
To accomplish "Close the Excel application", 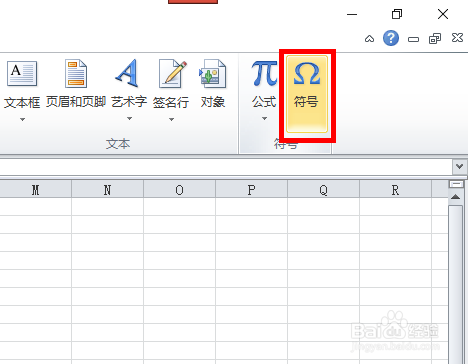I will (x=443, y=14).
